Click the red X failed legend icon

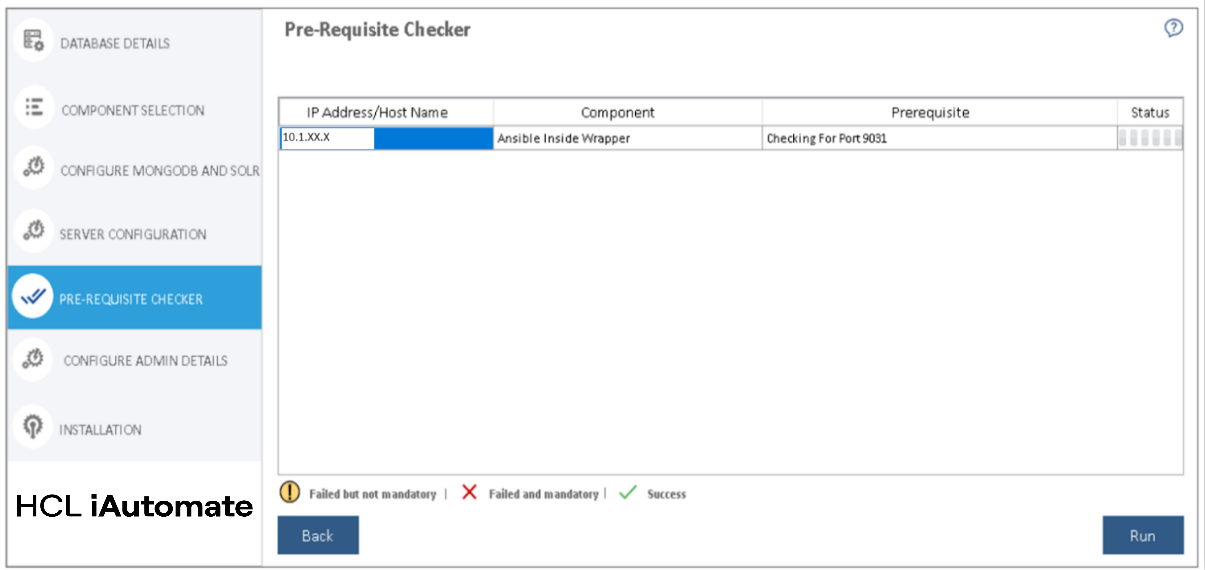tap(469, 493)
